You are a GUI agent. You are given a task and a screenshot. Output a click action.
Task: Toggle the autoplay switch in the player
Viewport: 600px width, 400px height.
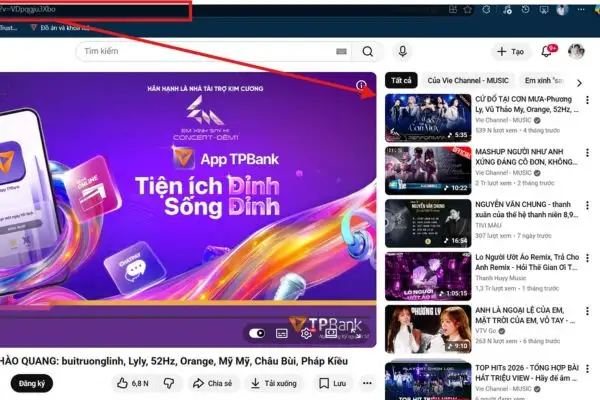pos(257,333)
